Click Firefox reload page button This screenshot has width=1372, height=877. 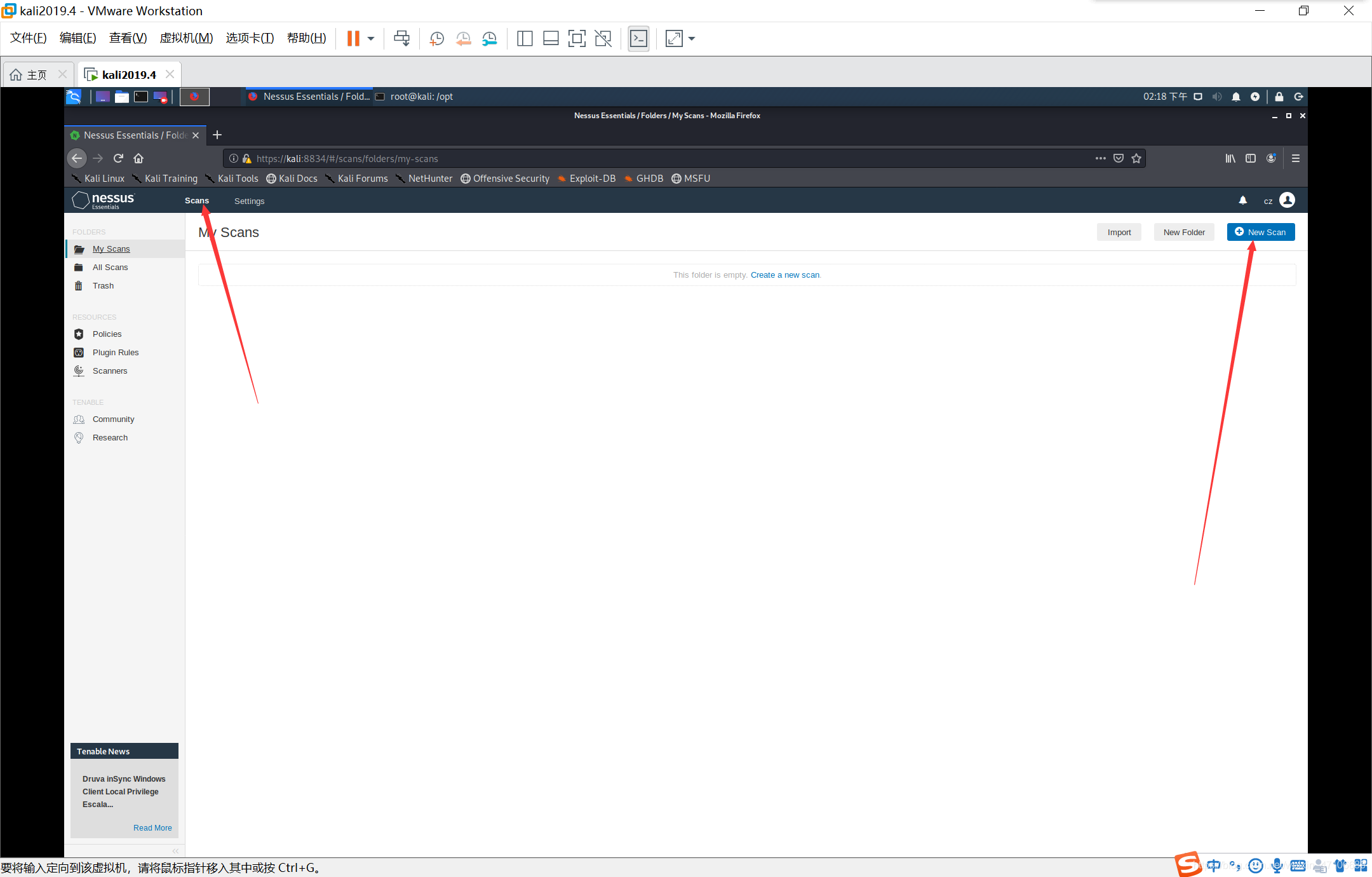[x=118, y=158]
